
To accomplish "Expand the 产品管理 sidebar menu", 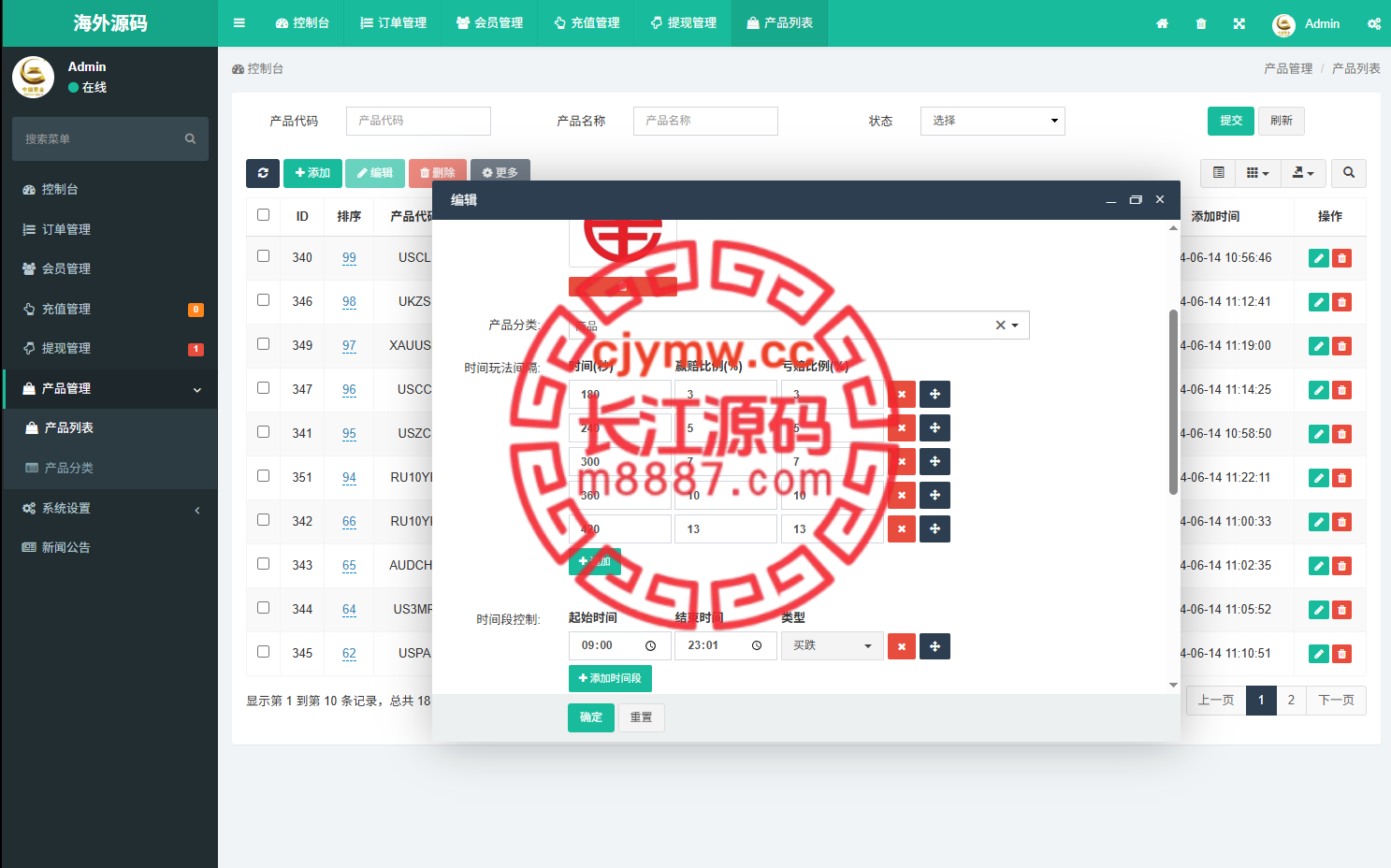I will click(x=110, y=389).
